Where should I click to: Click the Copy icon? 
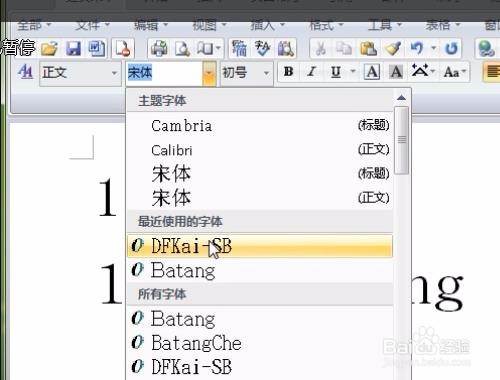(x=344, y=49)
